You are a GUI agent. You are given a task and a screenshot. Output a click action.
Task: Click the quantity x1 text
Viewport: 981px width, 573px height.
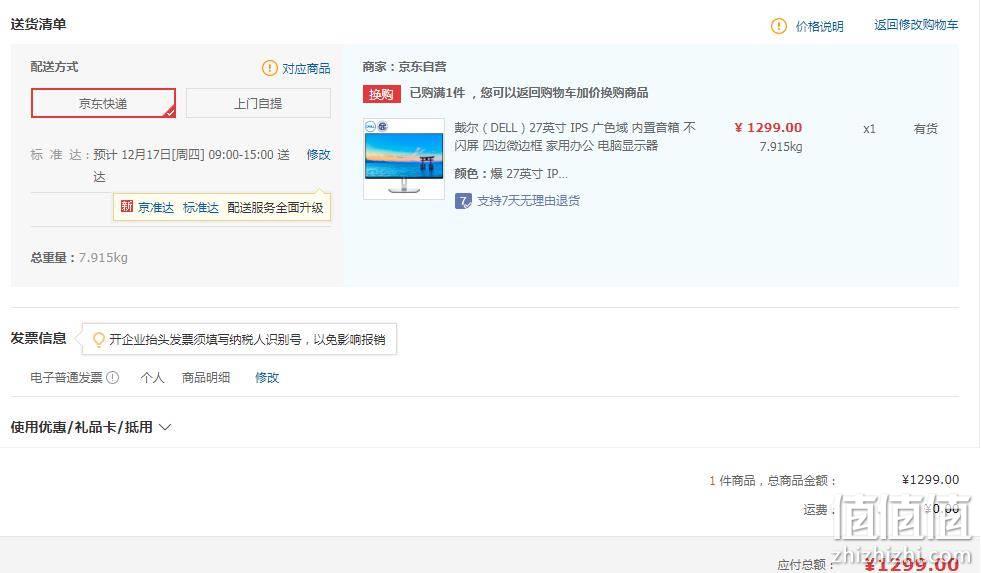[869, 129]
